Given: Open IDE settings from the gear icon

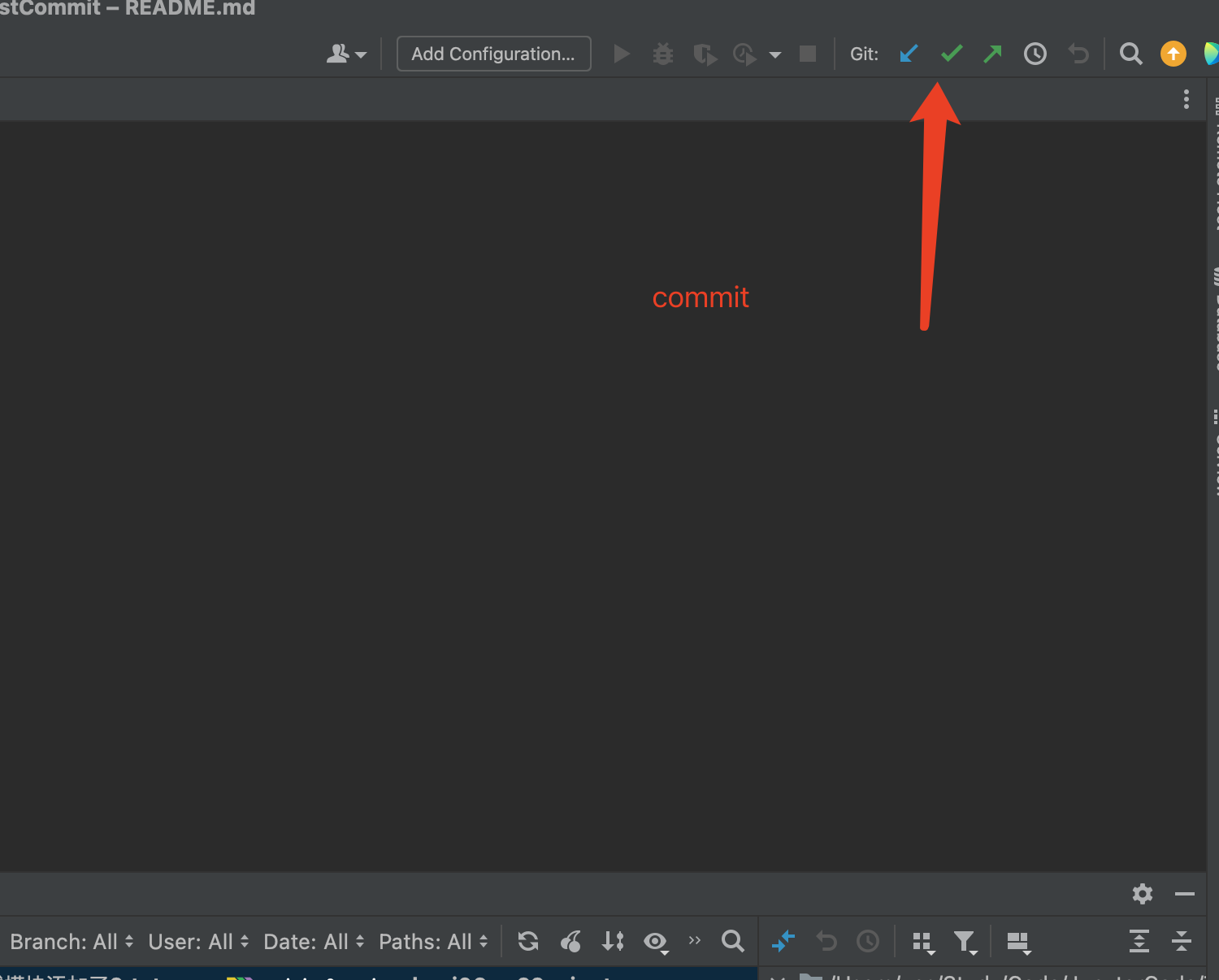Looking at the screenshot, I should click(x=1142, y=894).
